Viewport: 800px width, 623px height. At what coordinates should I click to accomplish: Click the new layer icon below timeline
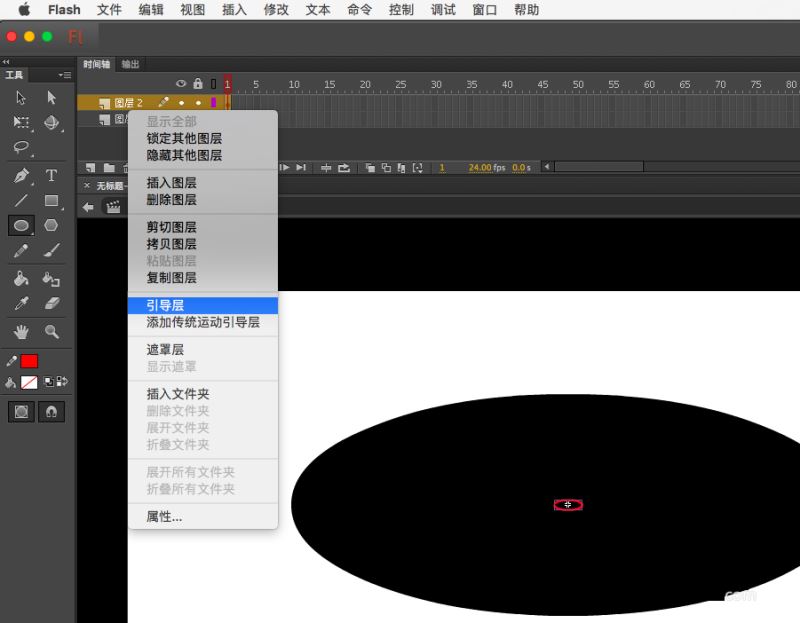(90, 168)
